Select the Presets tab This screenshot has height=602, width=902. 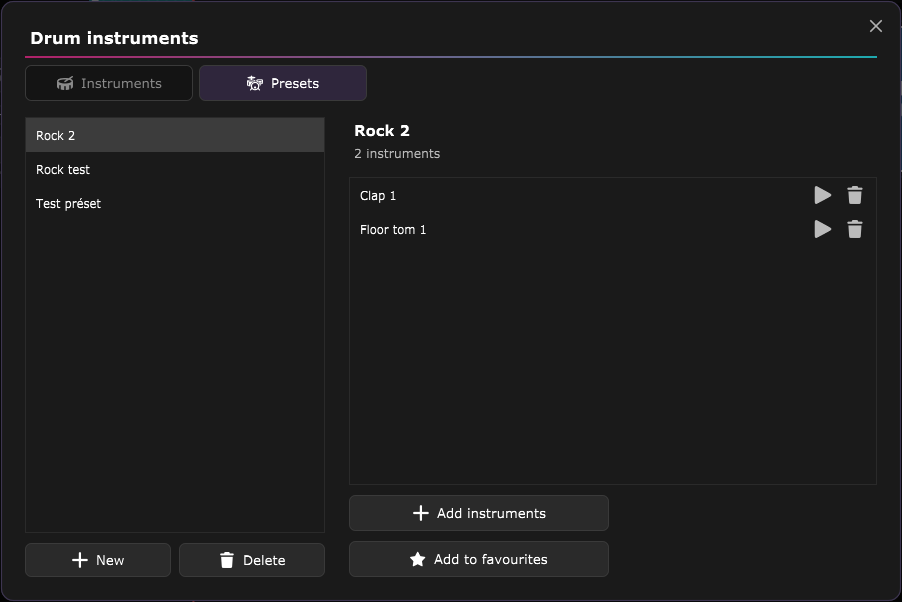[282, 83]
